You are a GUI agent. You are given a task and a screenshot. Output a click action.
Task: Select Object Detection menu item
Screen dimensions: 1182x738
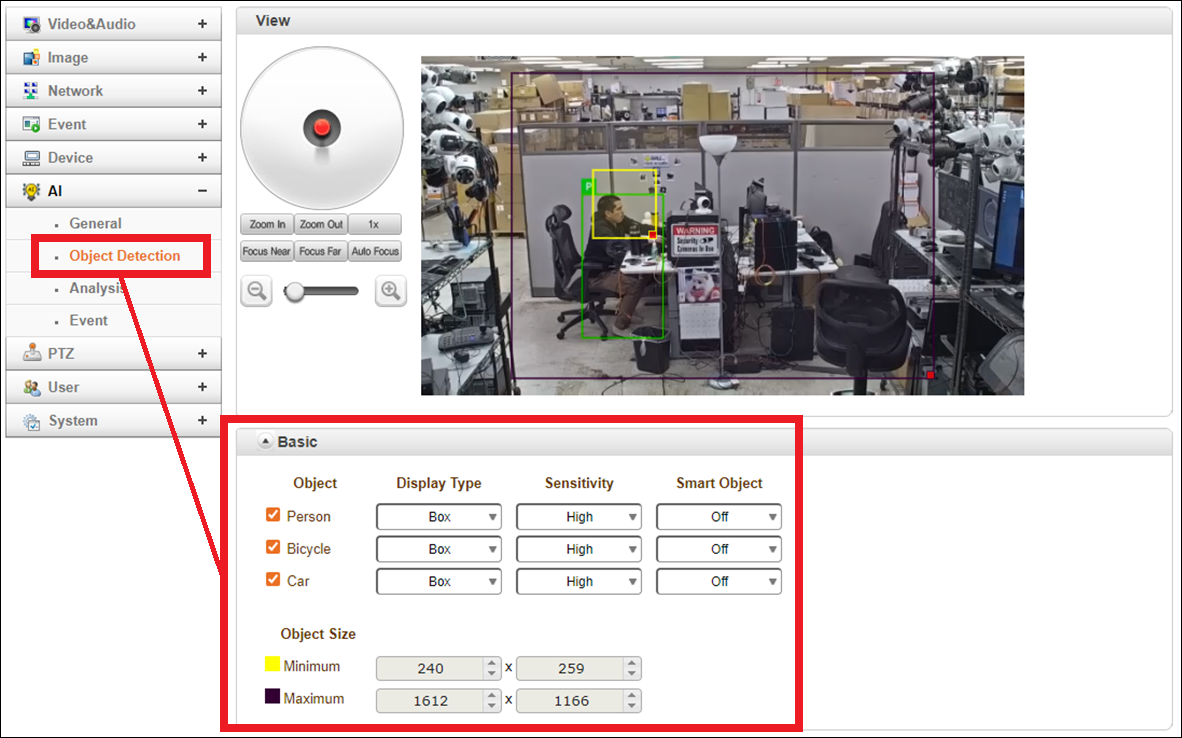124,256
